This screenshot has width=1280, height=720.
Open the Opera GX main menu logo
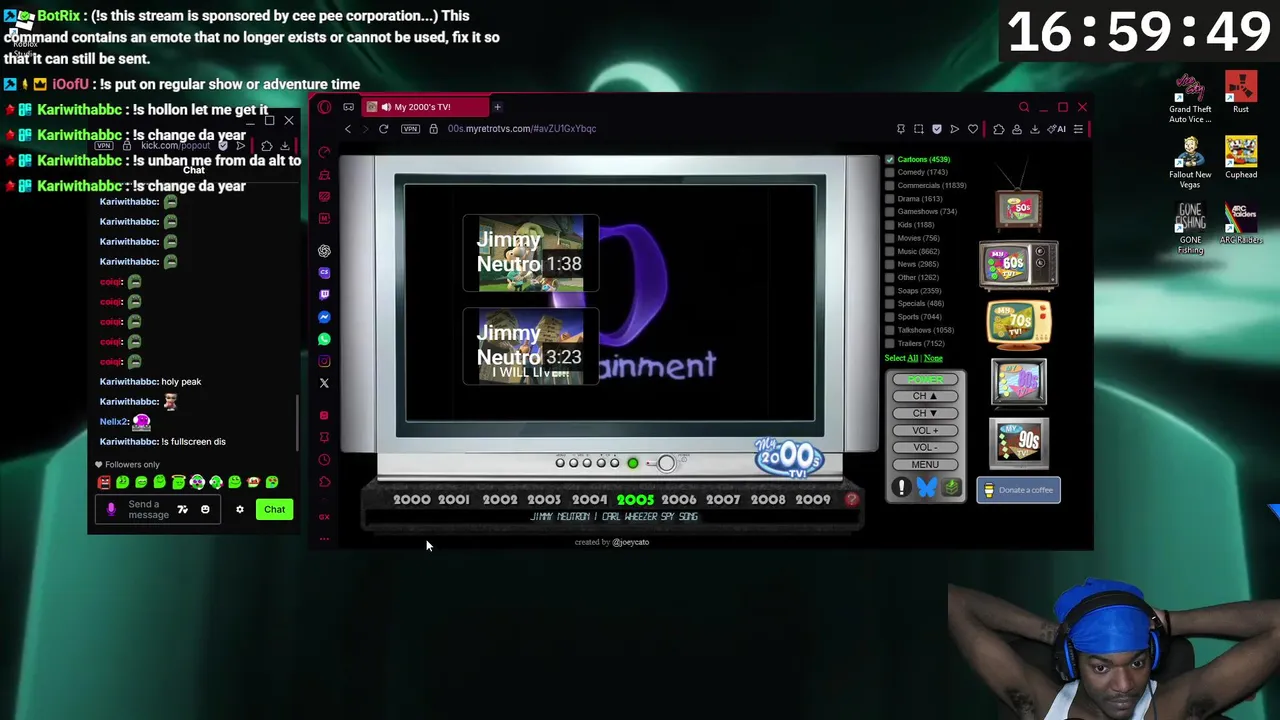[x=324, y=107]
